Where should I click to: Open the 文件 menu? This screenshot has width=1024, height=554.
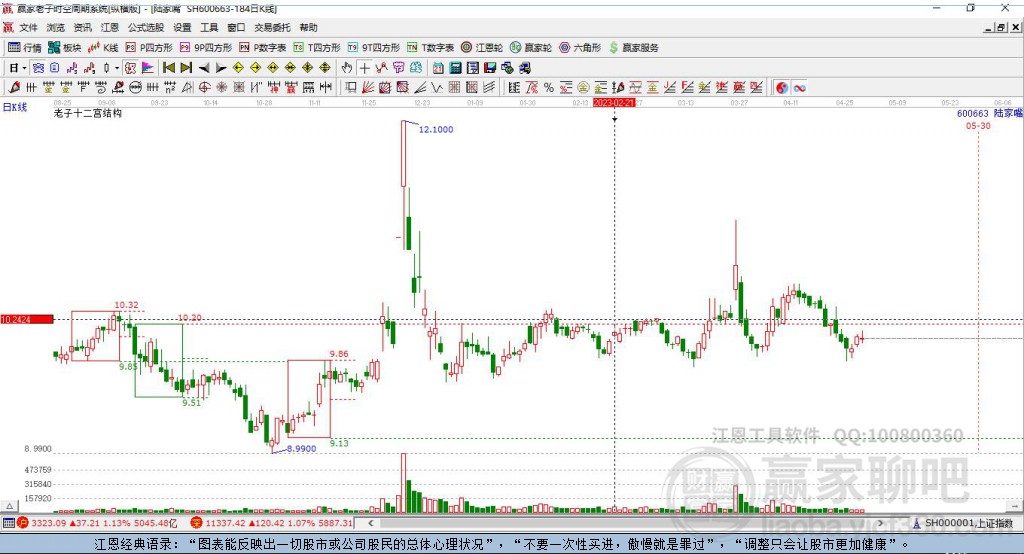tap(29, 27)
